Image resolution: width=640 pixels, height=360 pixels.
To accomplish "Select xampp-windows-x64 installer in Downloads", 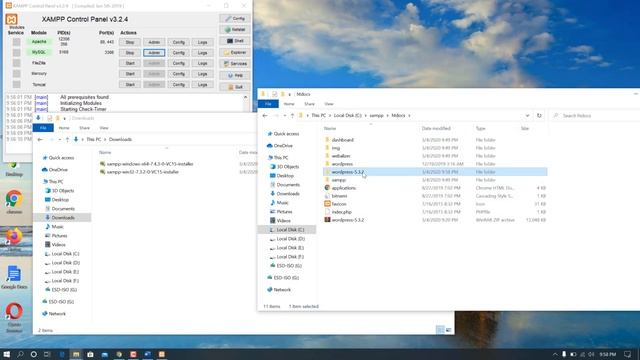I will pyautogui.click(x=150, y=164).
